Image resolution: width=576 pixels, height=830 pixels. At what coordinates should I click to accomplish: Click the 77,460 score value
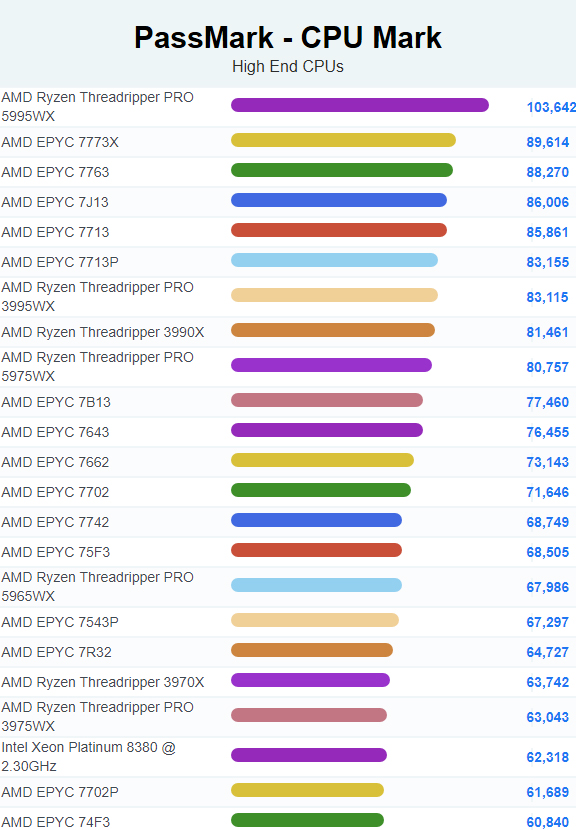coord(547,402)
